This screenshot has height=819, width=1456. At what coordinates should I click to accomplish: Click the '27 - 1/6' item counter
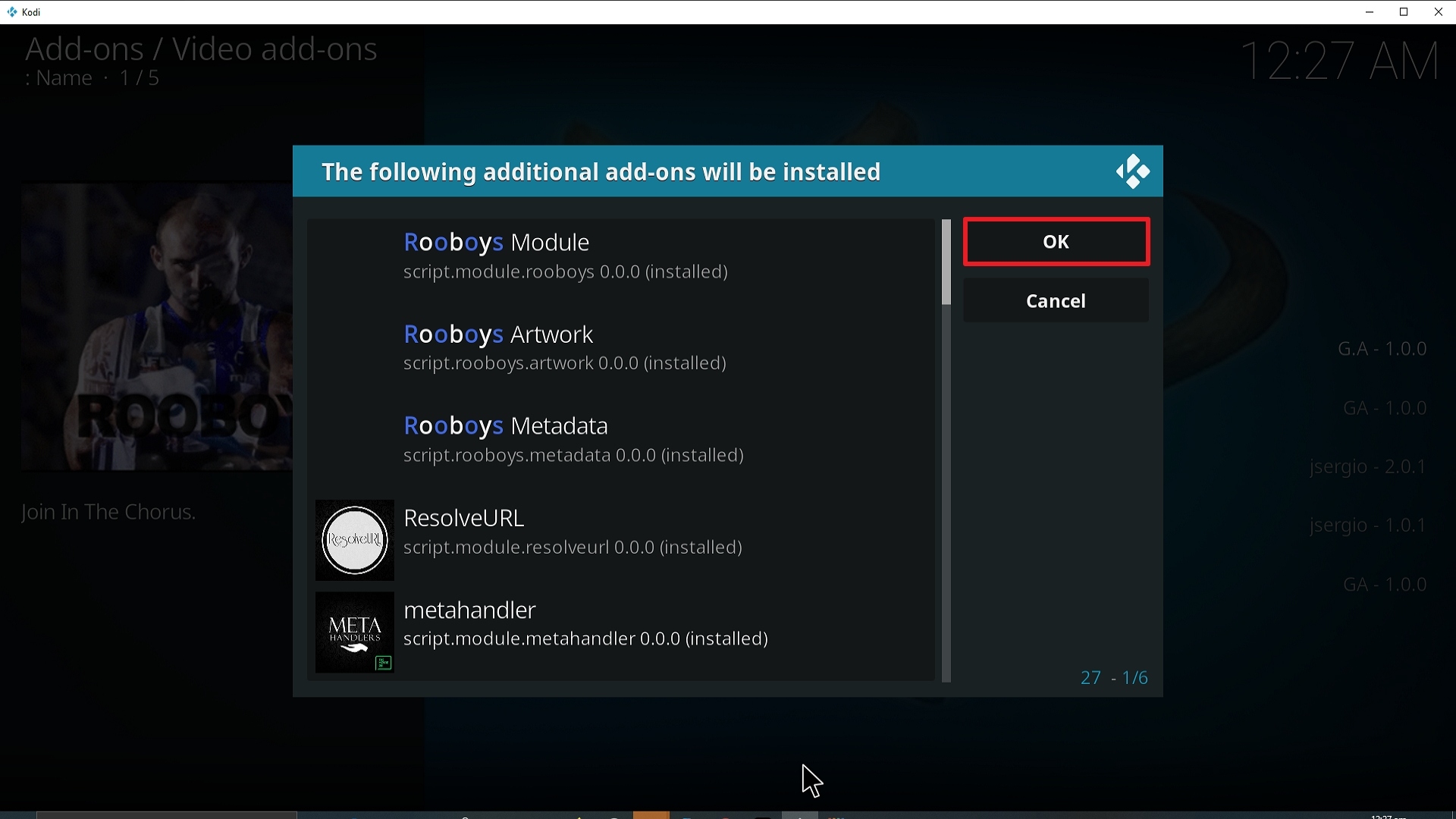click(1114, 678)
